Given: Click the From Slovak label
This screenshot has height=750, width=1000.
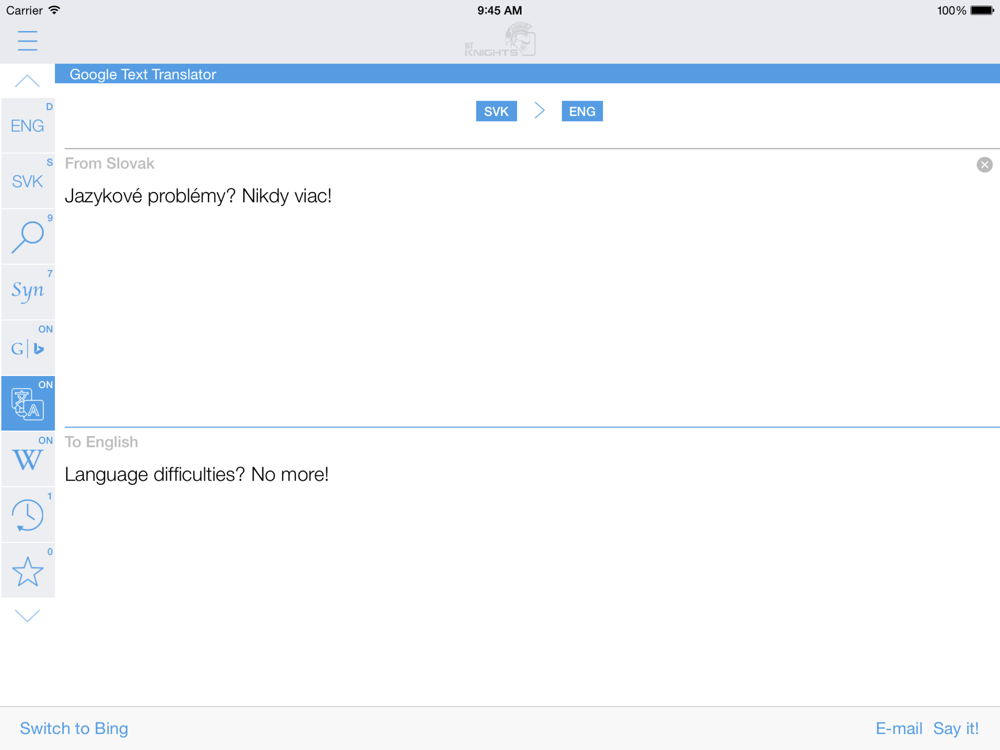Looking at the screenshot, I should (109, 163).
